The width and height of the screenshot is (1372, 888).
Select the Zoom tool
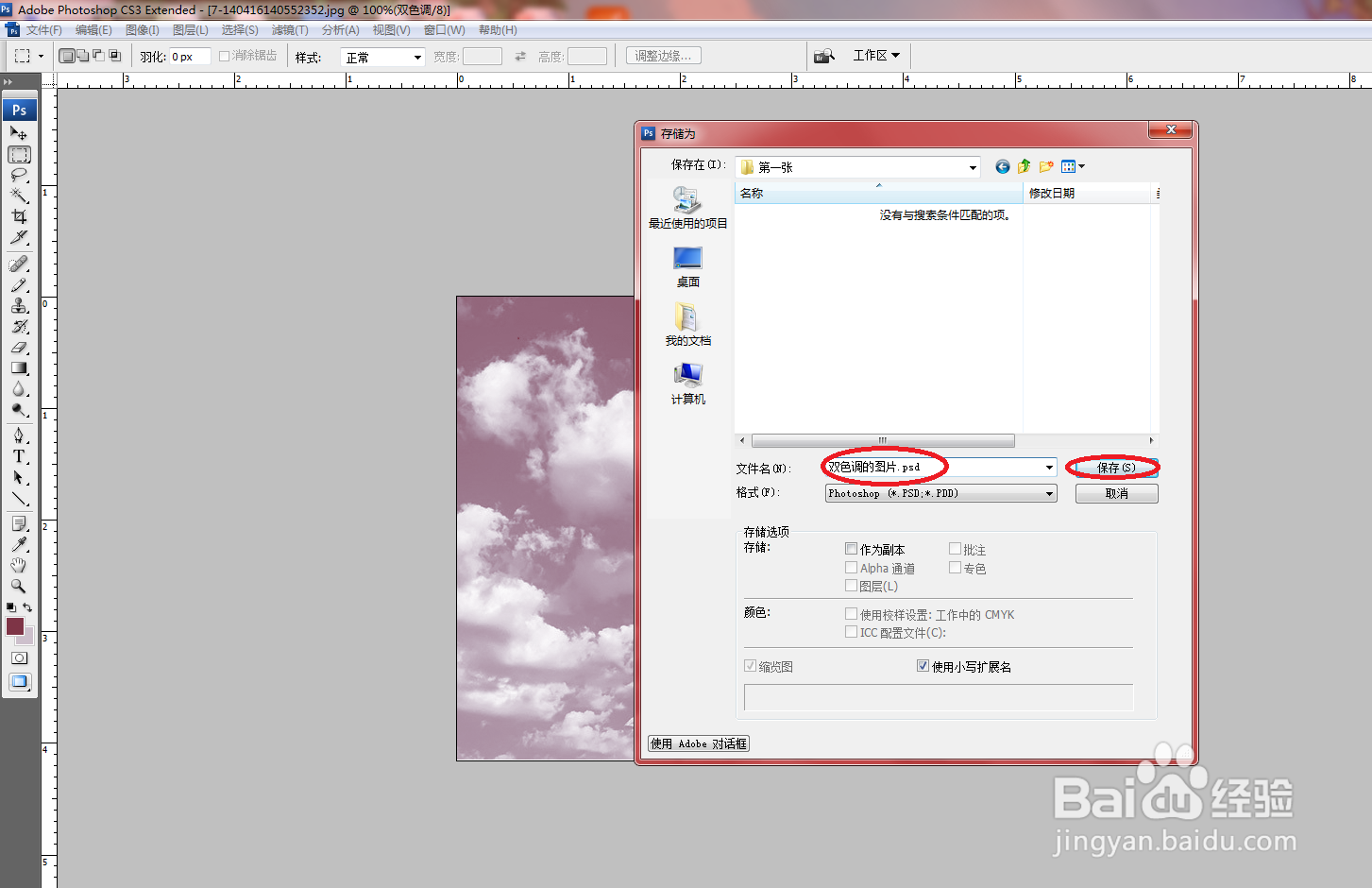click(20, 586)
